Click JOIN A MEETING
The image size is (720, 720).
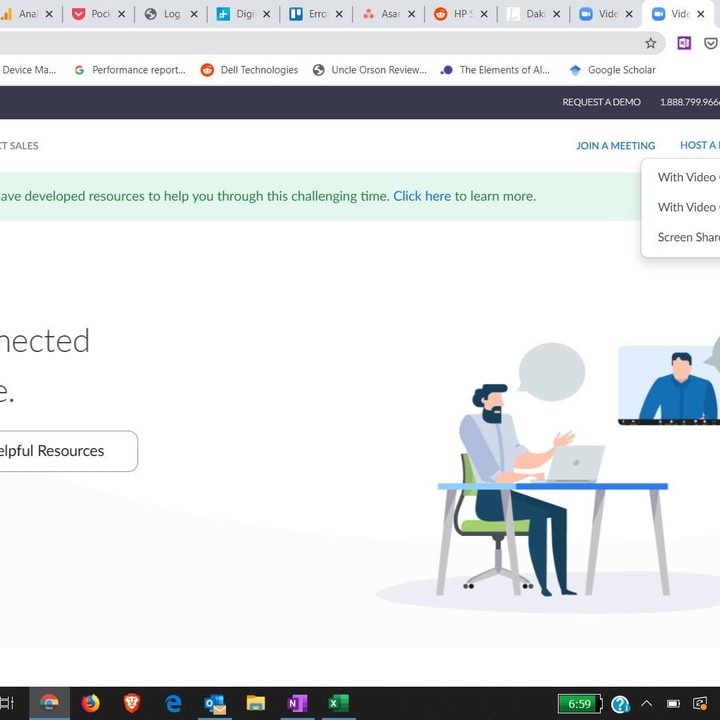[615, 146]
